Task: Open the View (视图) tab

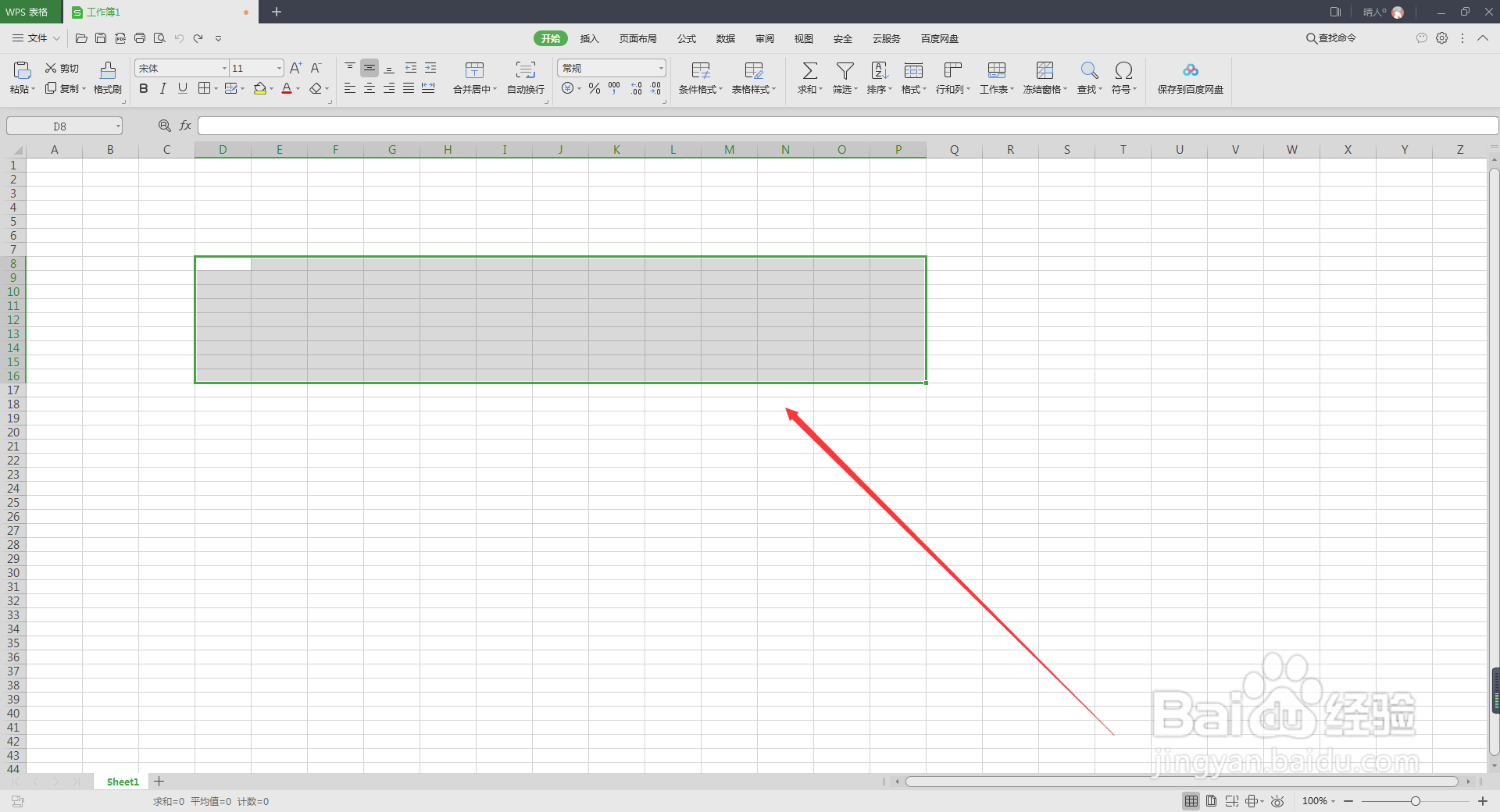Action: point(804,38)
